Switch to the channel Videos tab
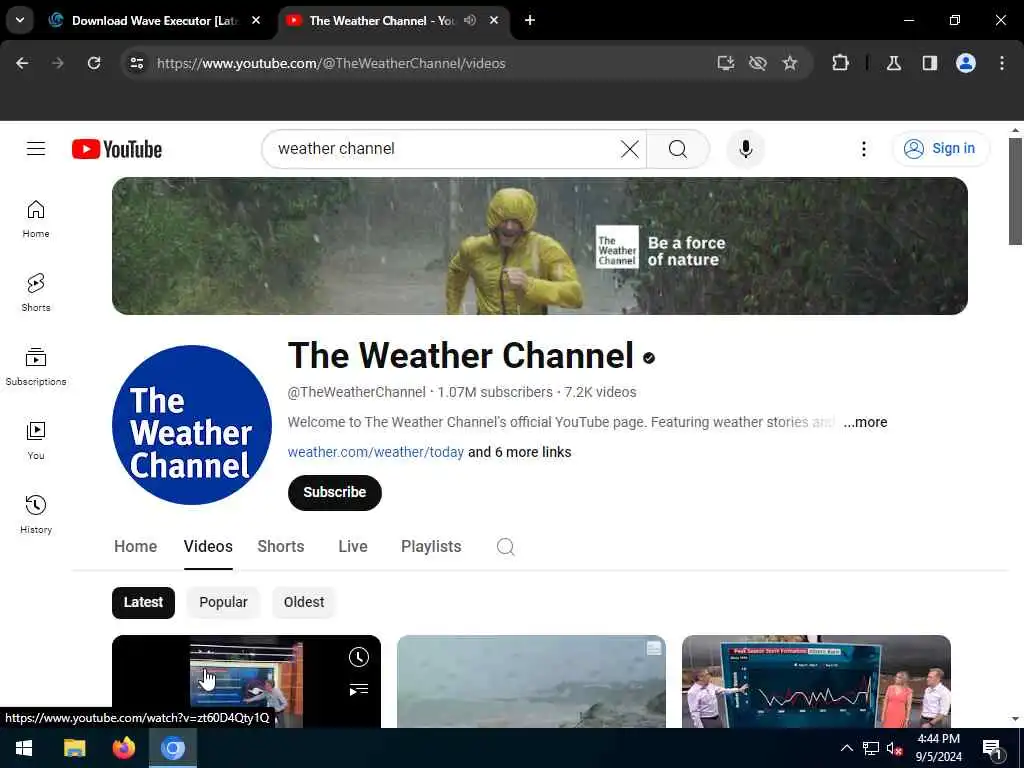1024x768 pixels. click(x=208, y=547)
